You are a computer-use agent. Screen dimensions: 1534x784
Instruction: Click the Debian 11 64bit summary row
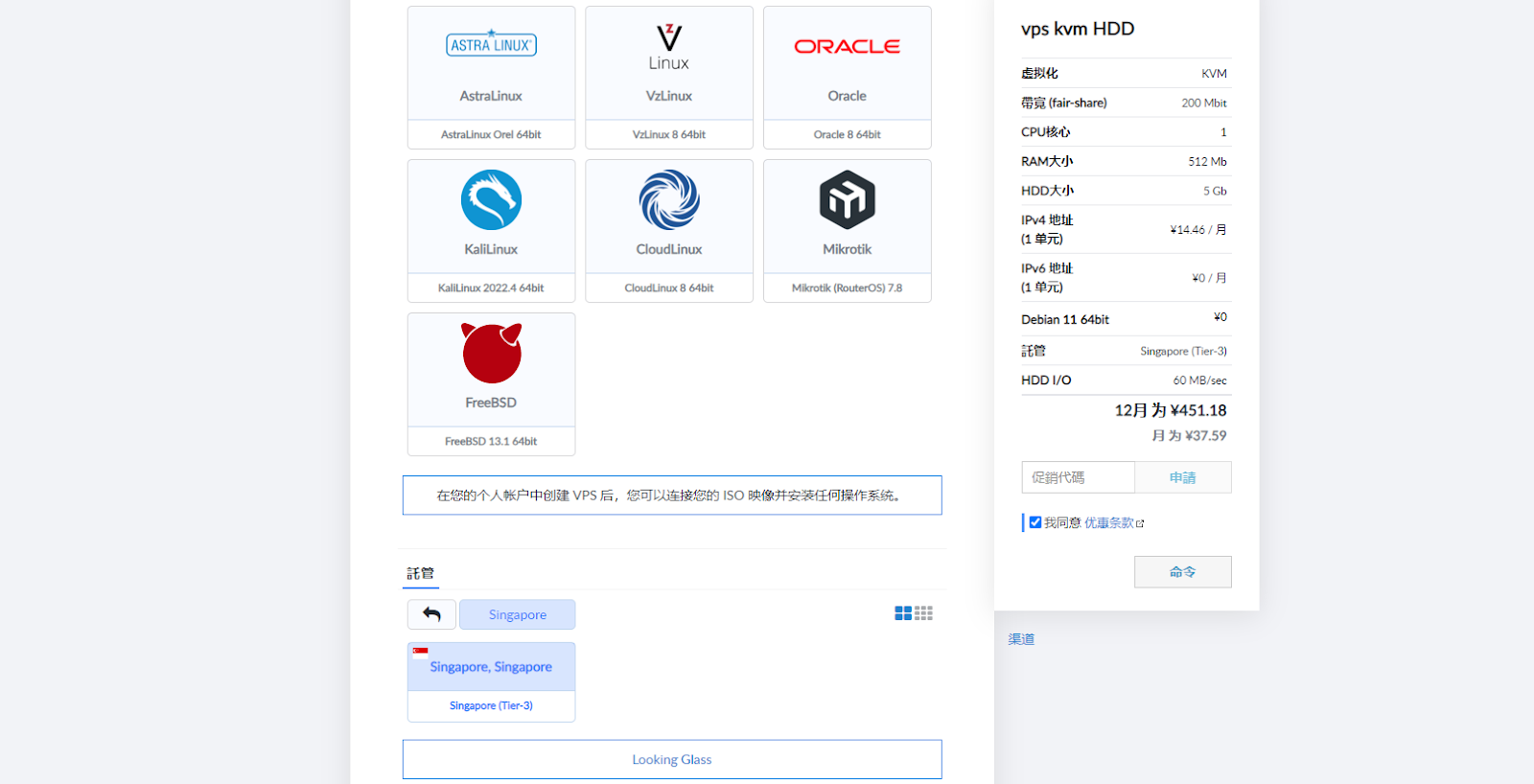click(x=1126, y=319)
